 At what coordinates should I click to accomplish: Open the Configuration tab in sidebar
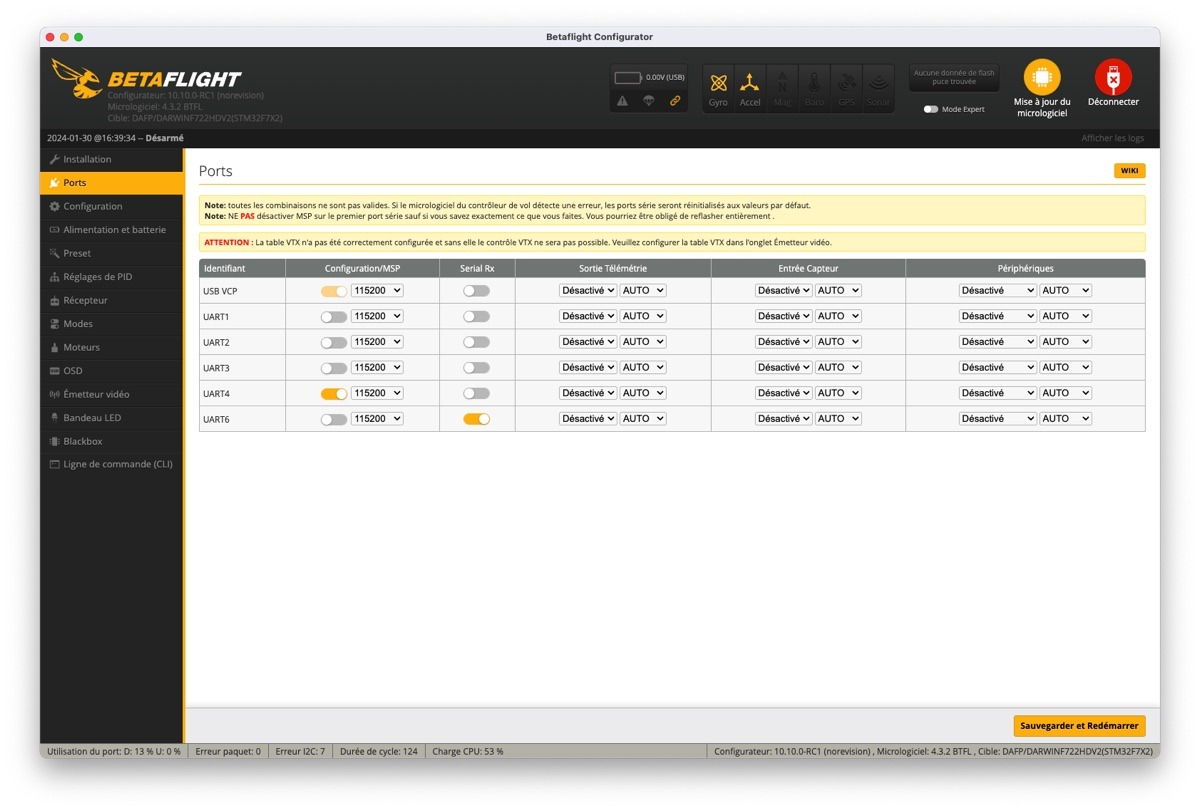[x=112, y=206]
